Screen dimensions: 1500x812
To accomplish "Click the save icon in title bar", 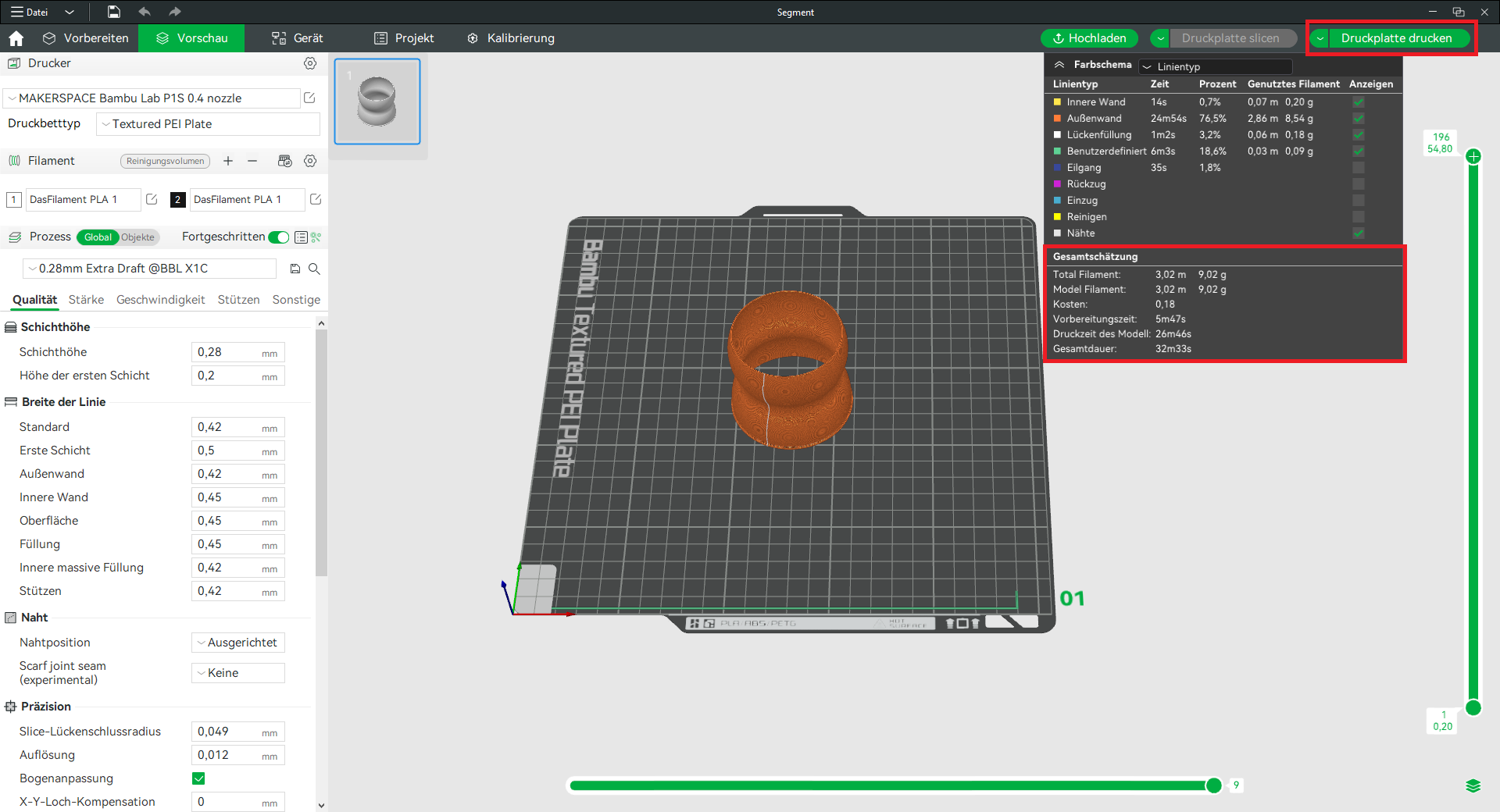I will (x=114, y=12).
